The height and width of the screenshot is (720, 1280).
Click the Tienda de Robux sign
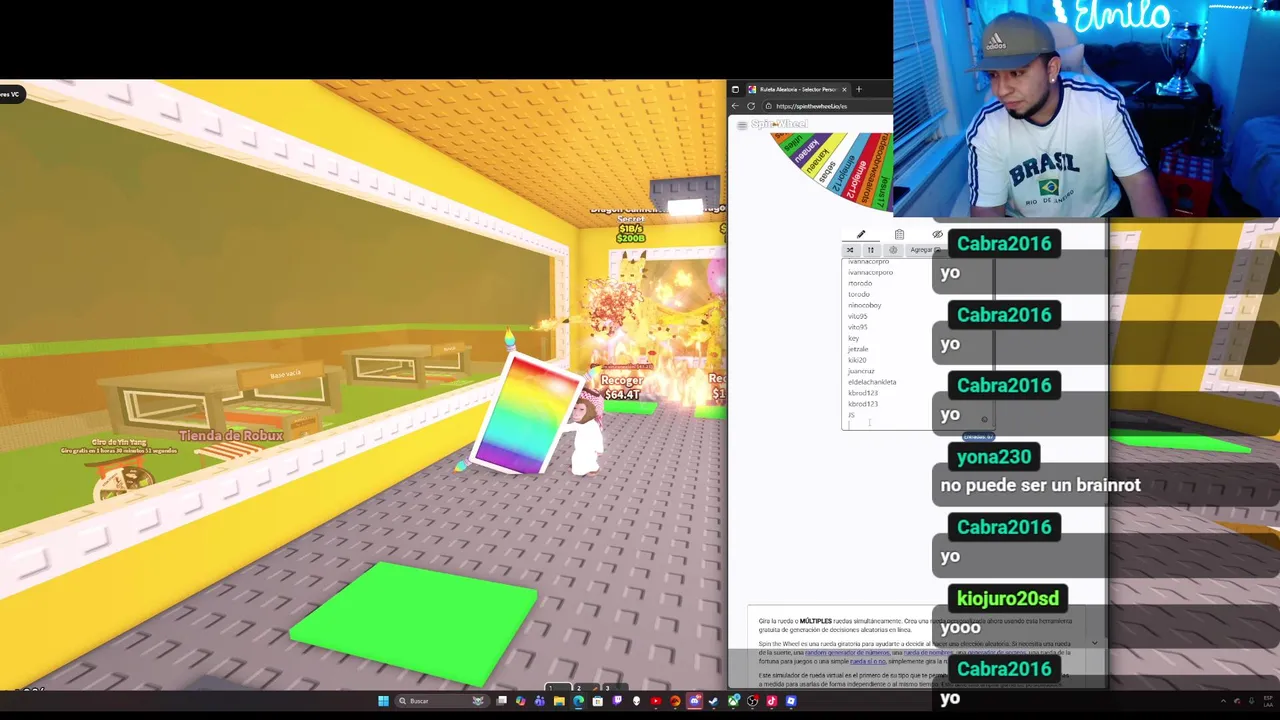coord(231,435)
